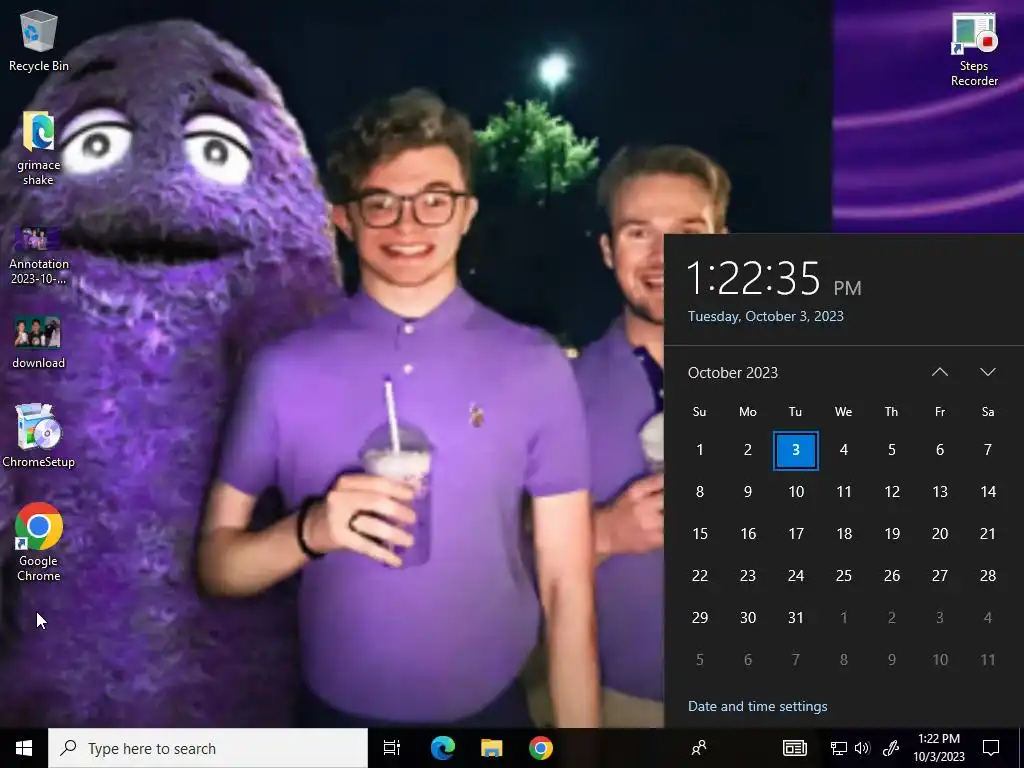Select the Steps Recorder desktop shortcut
This screenshot has width=1024, height=768.
click(x=974, y=50)
